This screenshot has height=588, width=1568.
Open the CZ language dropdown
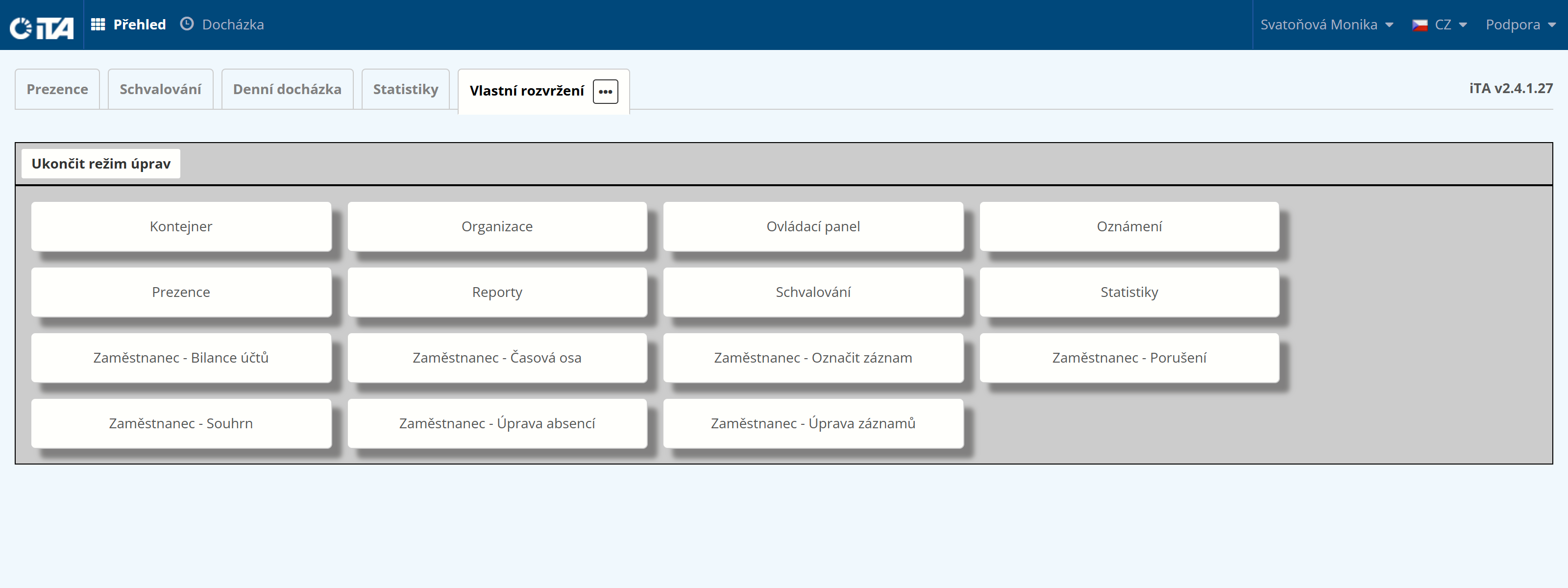pos(1450,24)
